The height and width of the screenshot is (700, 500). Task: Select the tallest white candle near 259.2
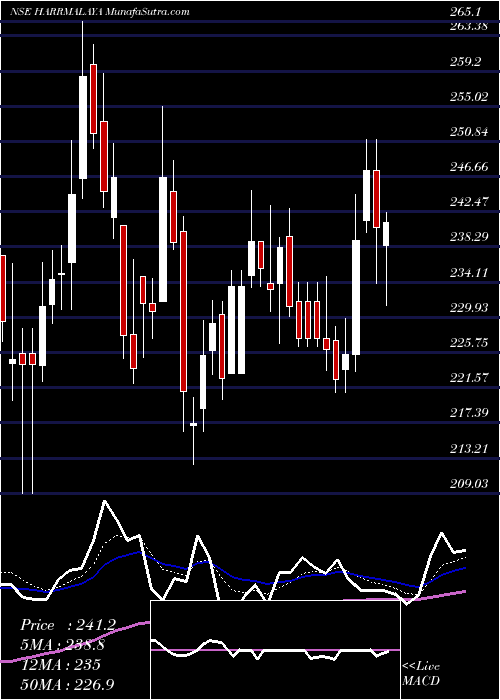[x=83, y=127]
